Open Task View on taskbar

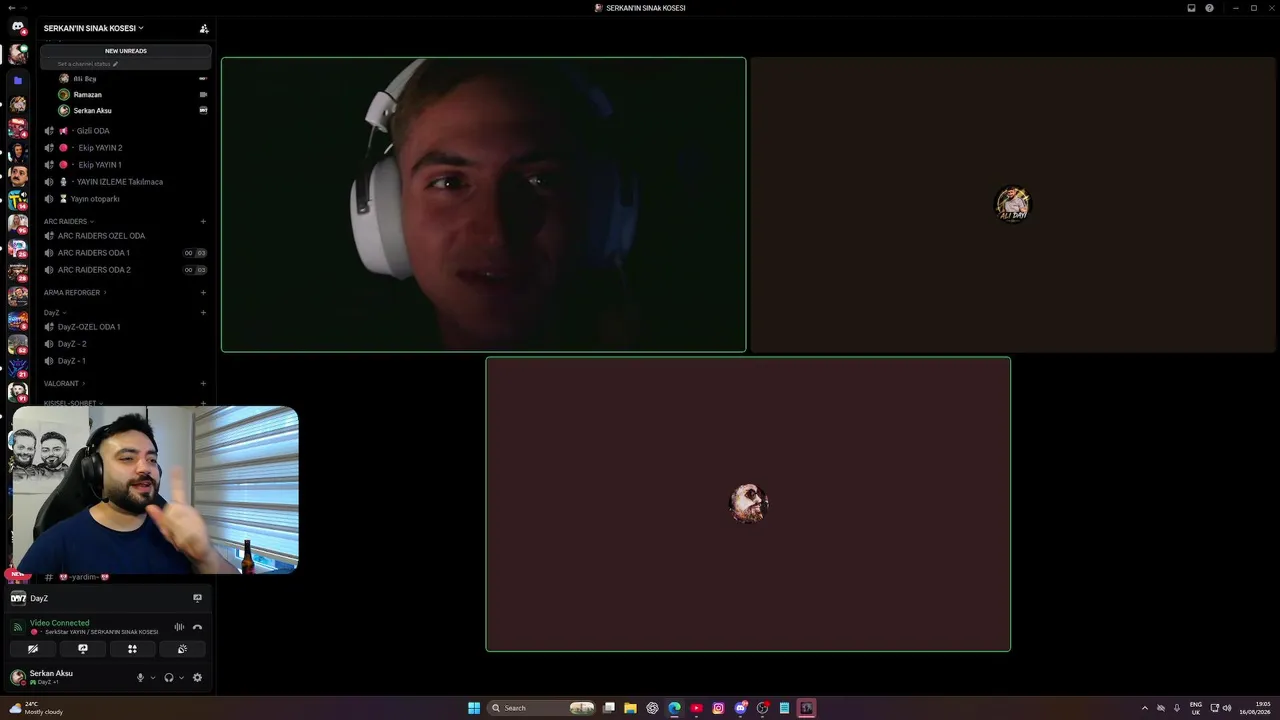point(608,708)
